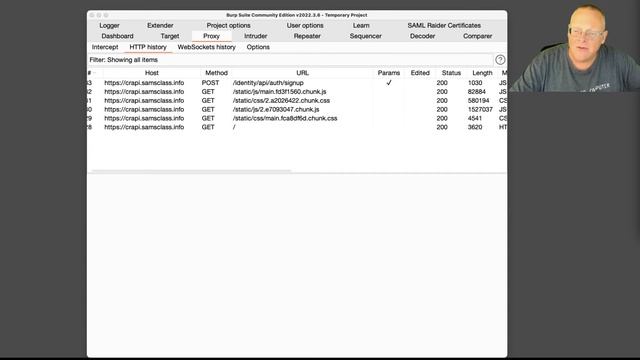This screenshot has height=360, width=640.
Task: Select the /identity/api/auth/signup request row
Action: click(297, 83)
